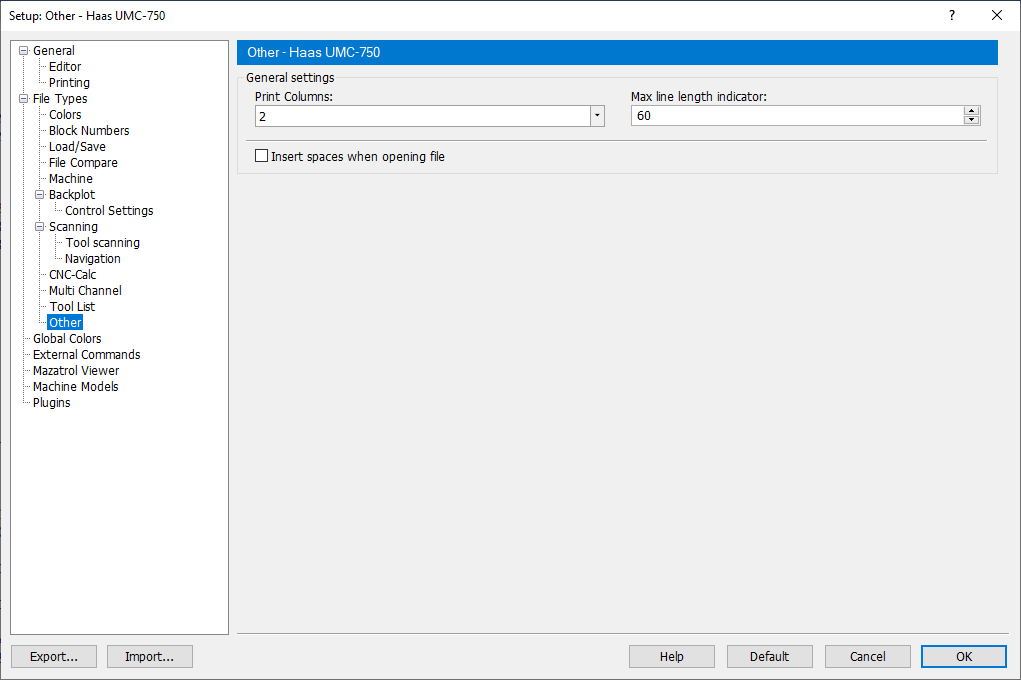Collapse the General tree node

click(23, 51)
